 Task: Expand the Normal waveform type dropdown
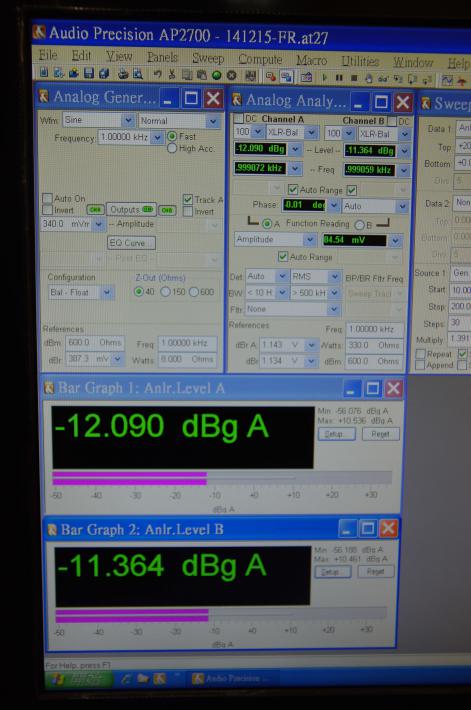tap(212, 121)
